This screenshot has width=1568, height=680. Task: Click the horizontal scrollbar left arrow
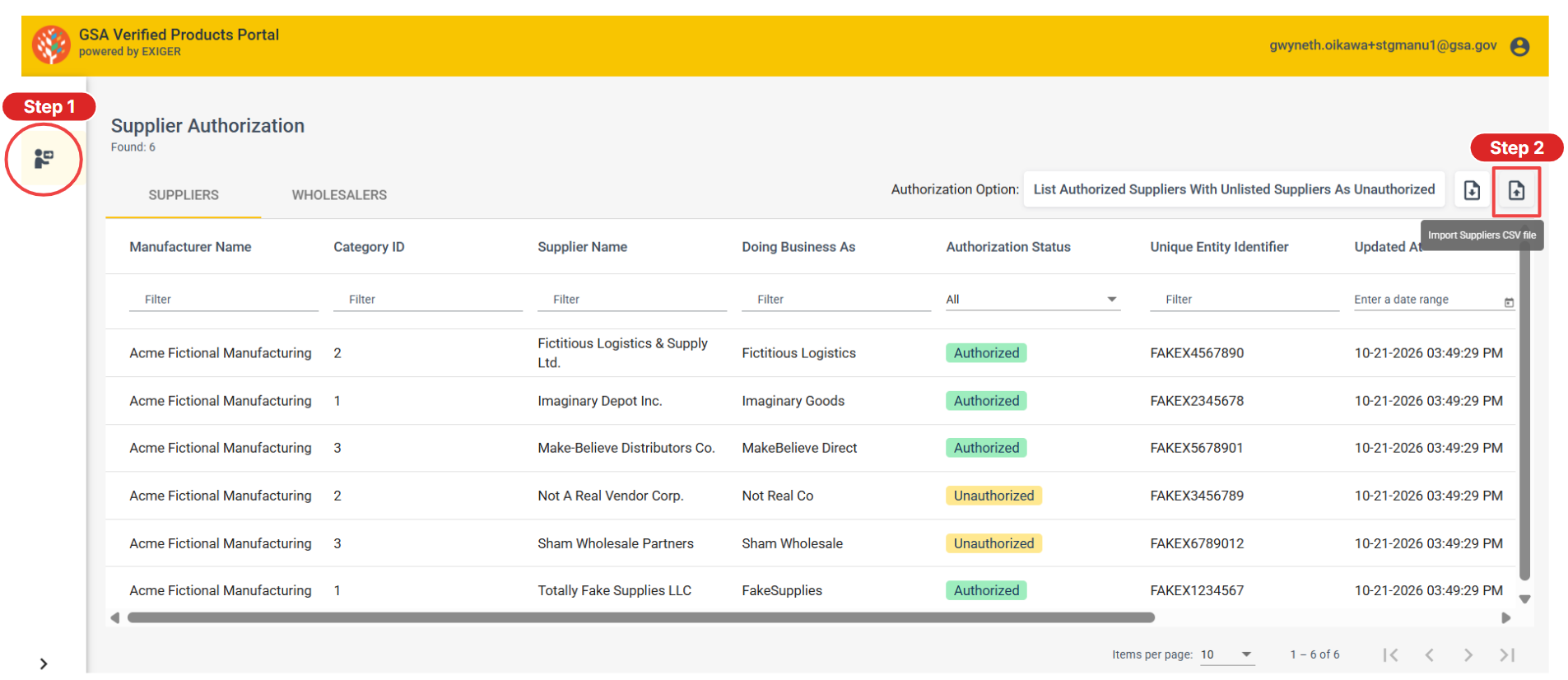click(x=114, y=617)
